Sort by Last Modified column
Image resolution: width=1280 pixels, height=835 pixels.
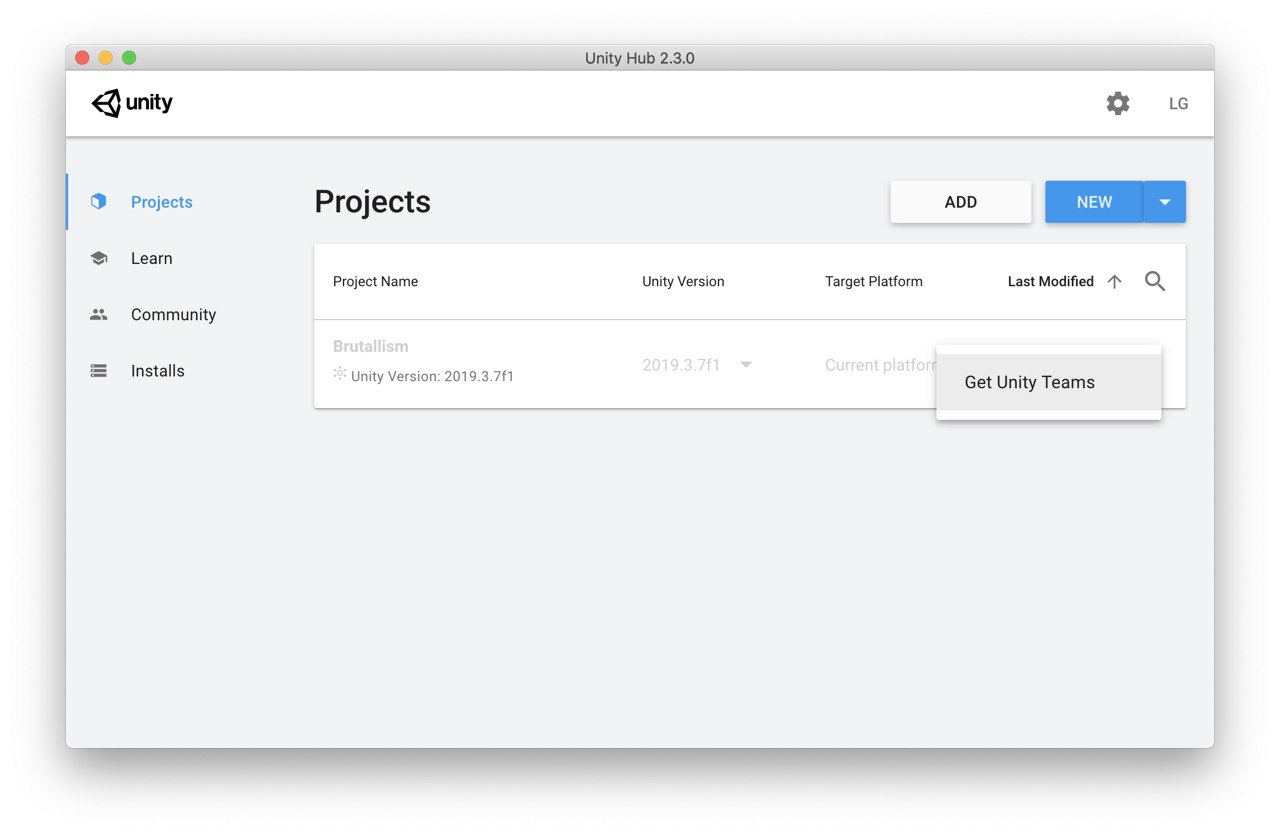(x=1050, y=282)
